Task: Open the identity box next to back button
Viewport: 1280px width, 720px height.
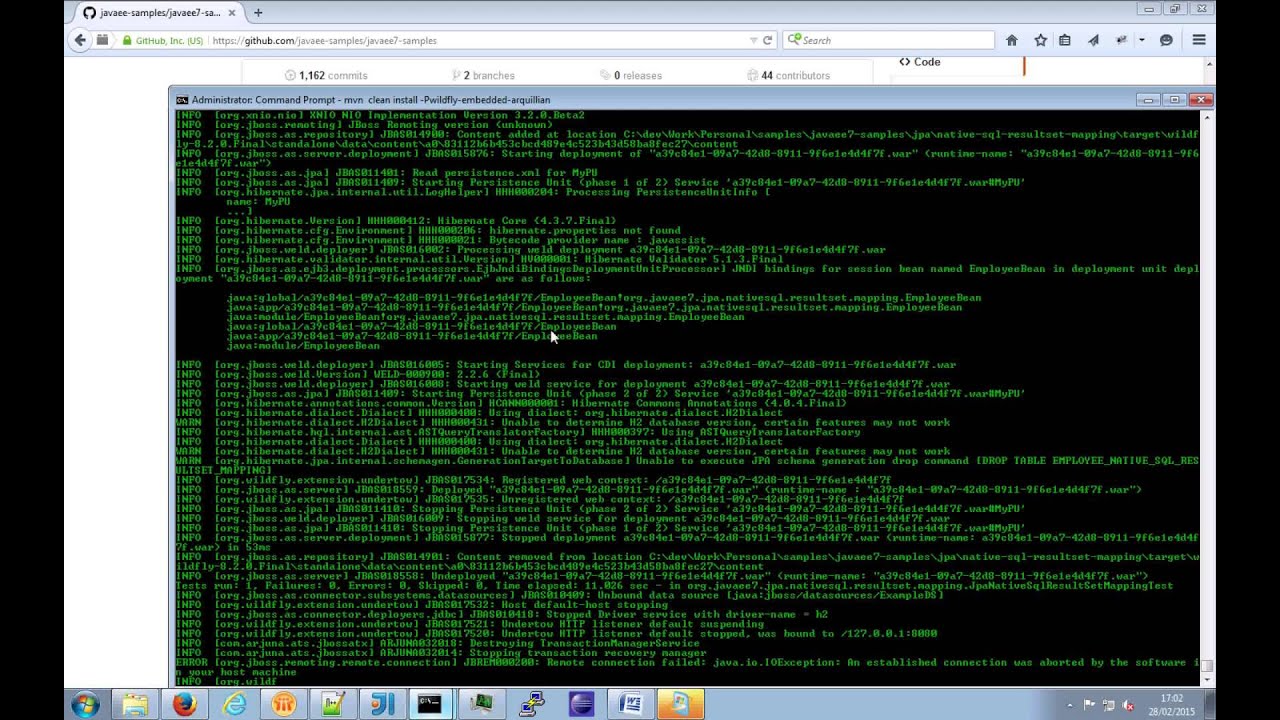Action: [x=103, y=40]
